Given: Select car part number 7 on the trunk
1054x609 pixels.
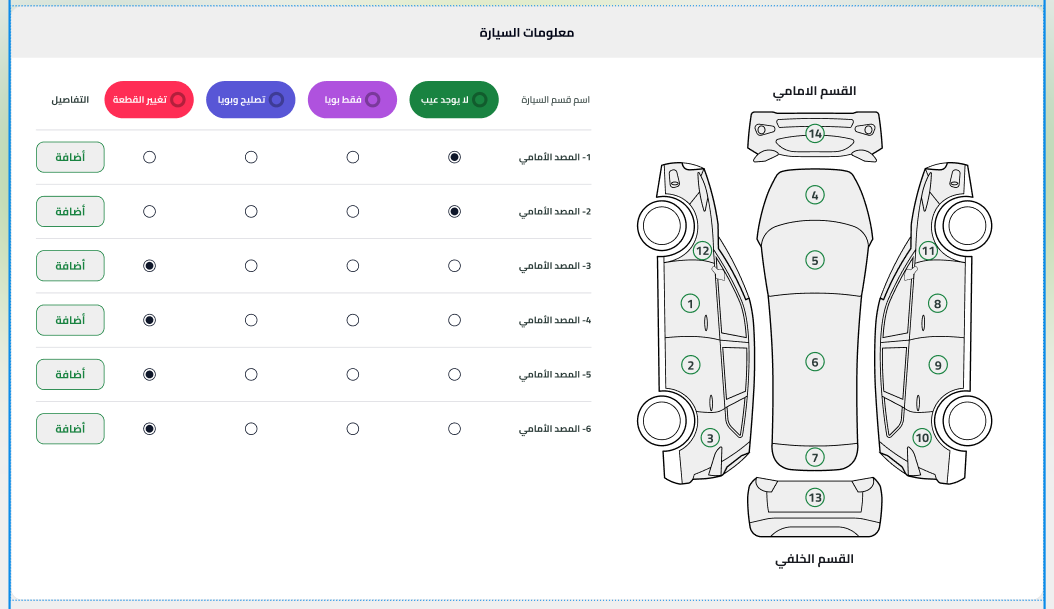Looking at the screenshot, I should click(815, 457).
